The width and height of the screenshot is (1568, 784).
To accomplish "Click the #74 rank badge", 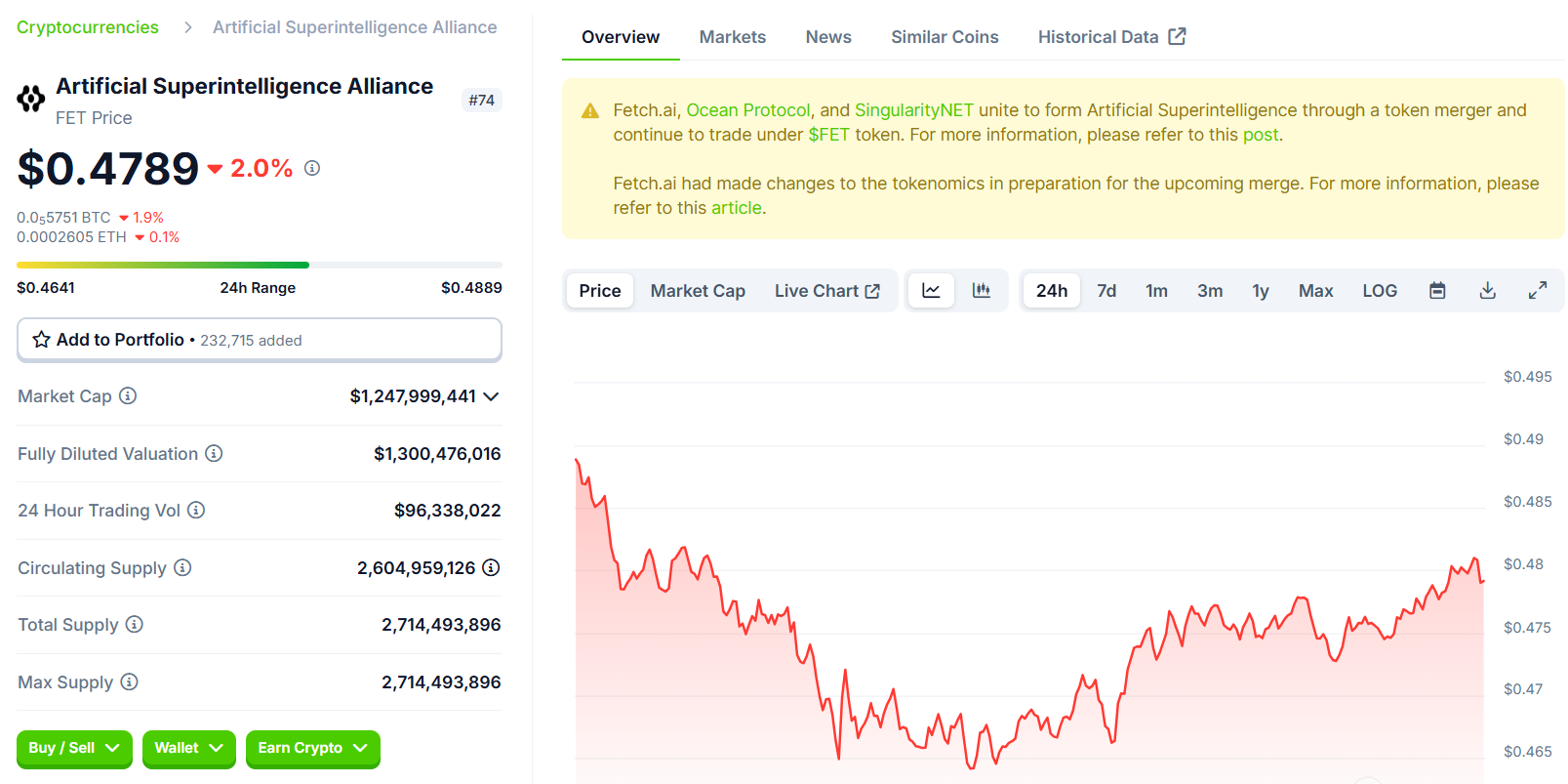I will pos(482,100).
